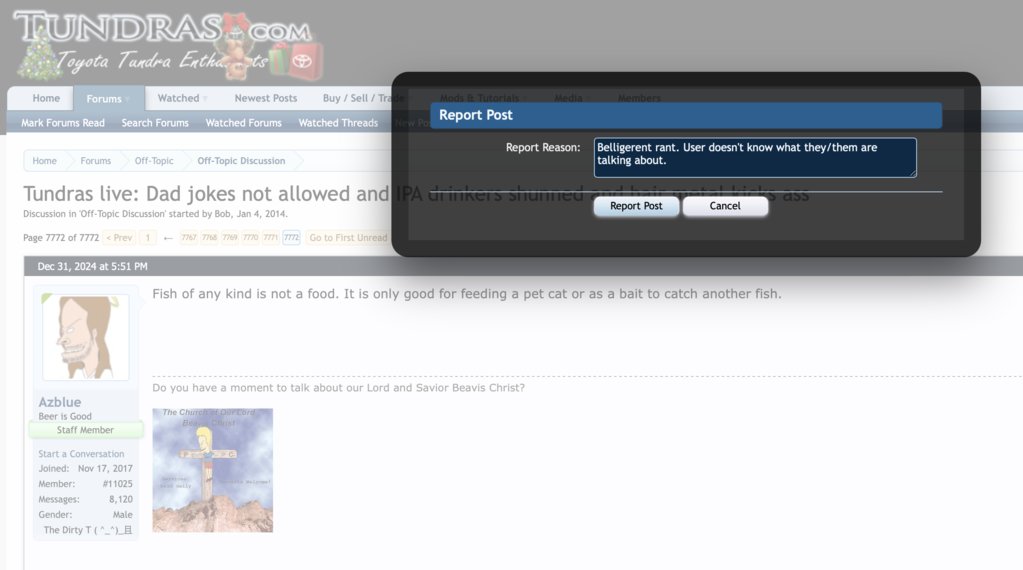Click the member number #11025

tap(117, 484)
